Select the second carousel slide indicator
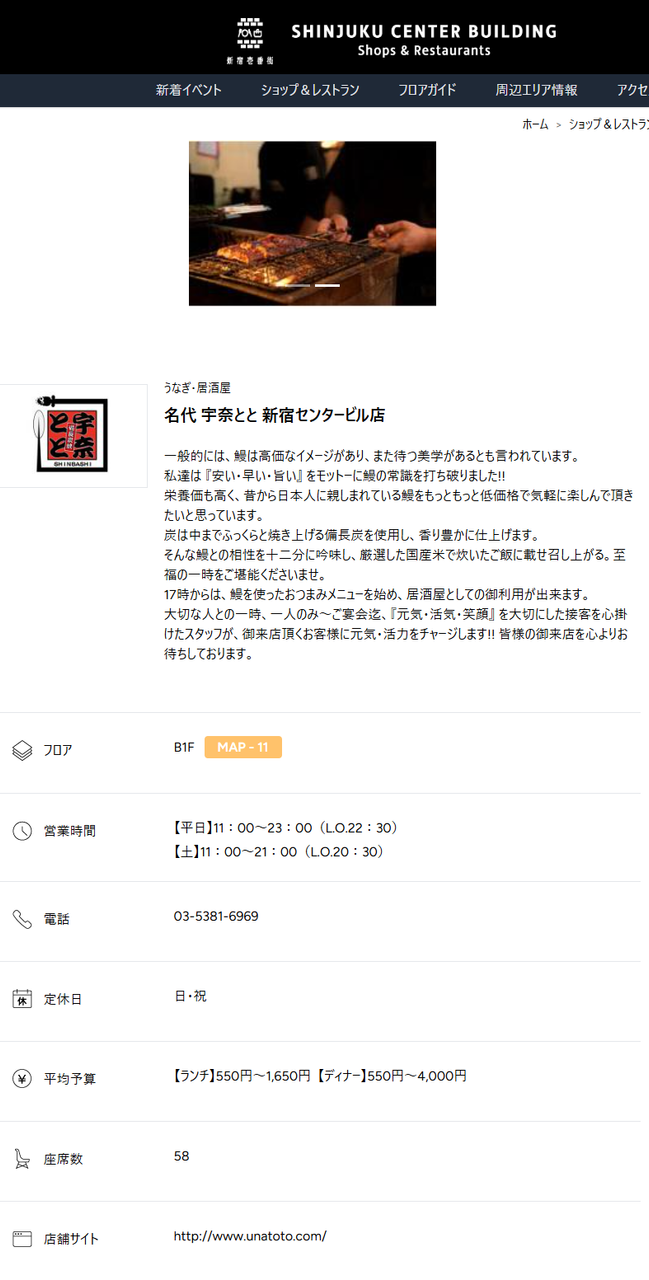Image resolution: width=649 pixels, height=1280 pixels. [x=327, y=285]
